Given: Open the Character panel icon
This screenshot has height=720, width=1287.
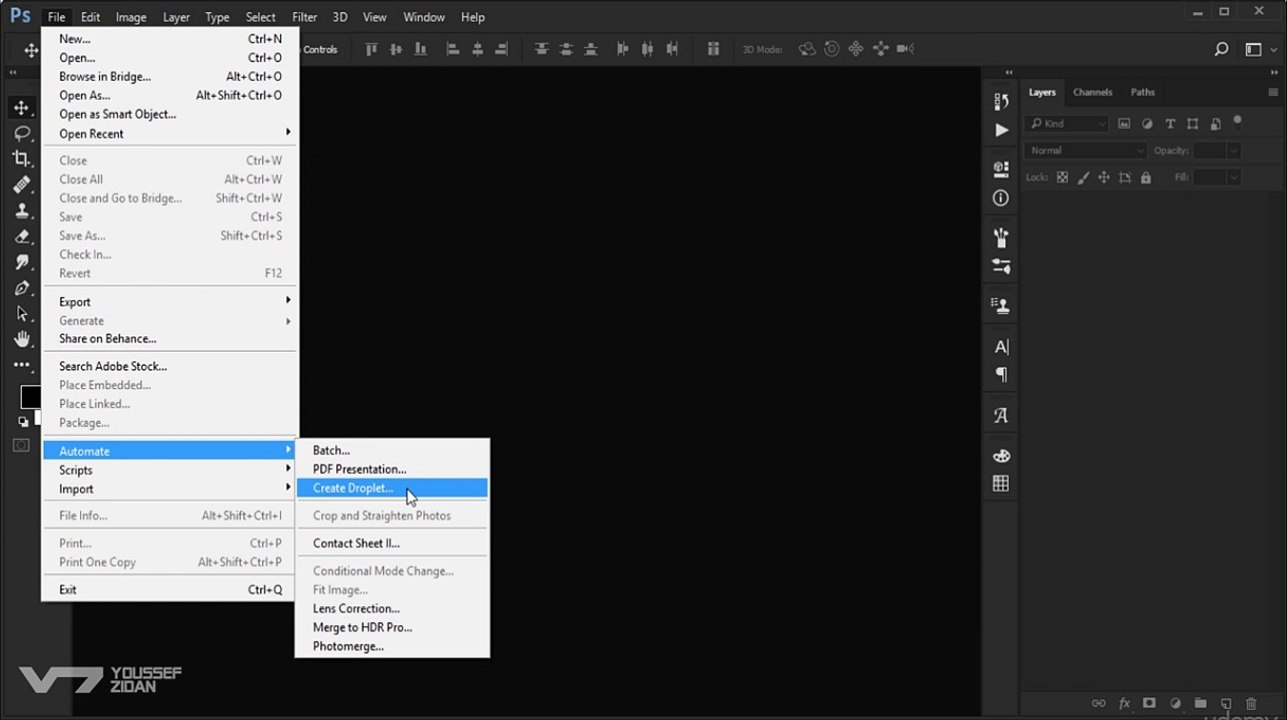Looking at the screenshot, I should [x=1001, y=347].
